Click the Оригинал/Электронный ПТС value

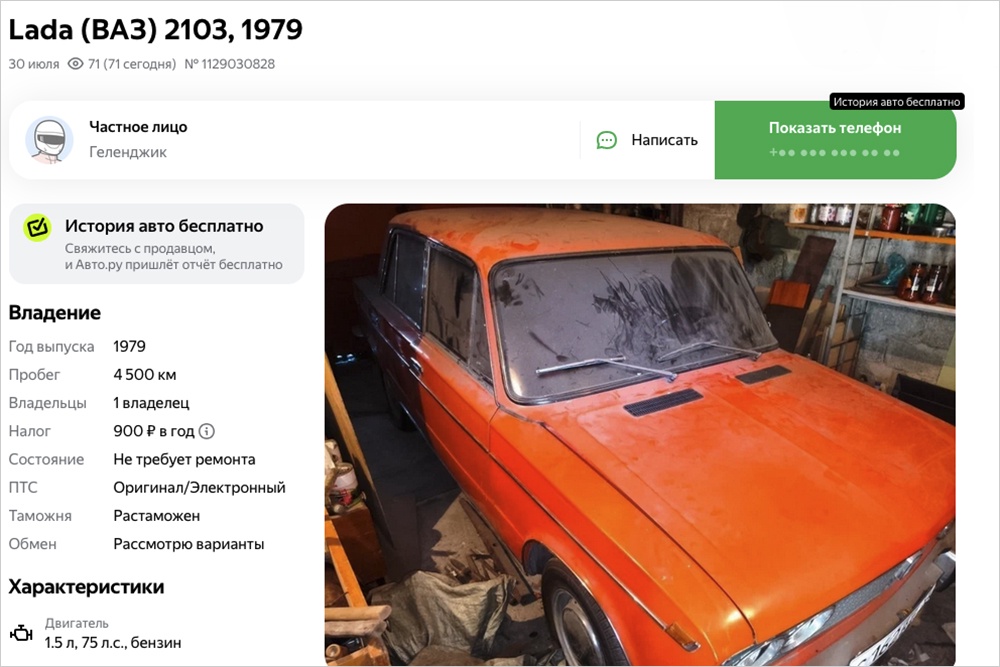coord(200,488)
